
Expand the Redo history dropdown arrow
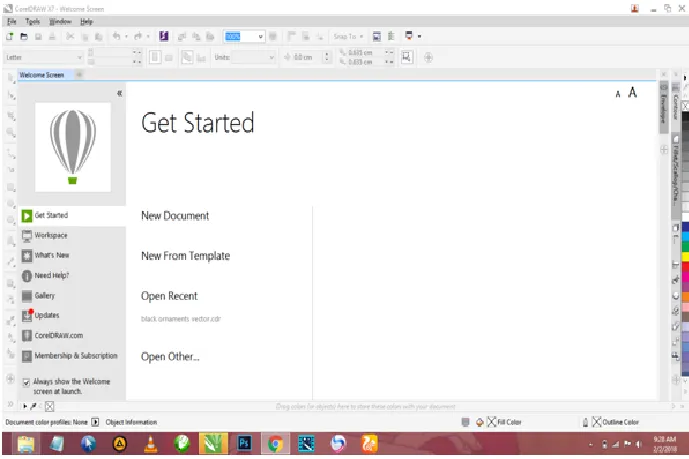click(148, 36)
